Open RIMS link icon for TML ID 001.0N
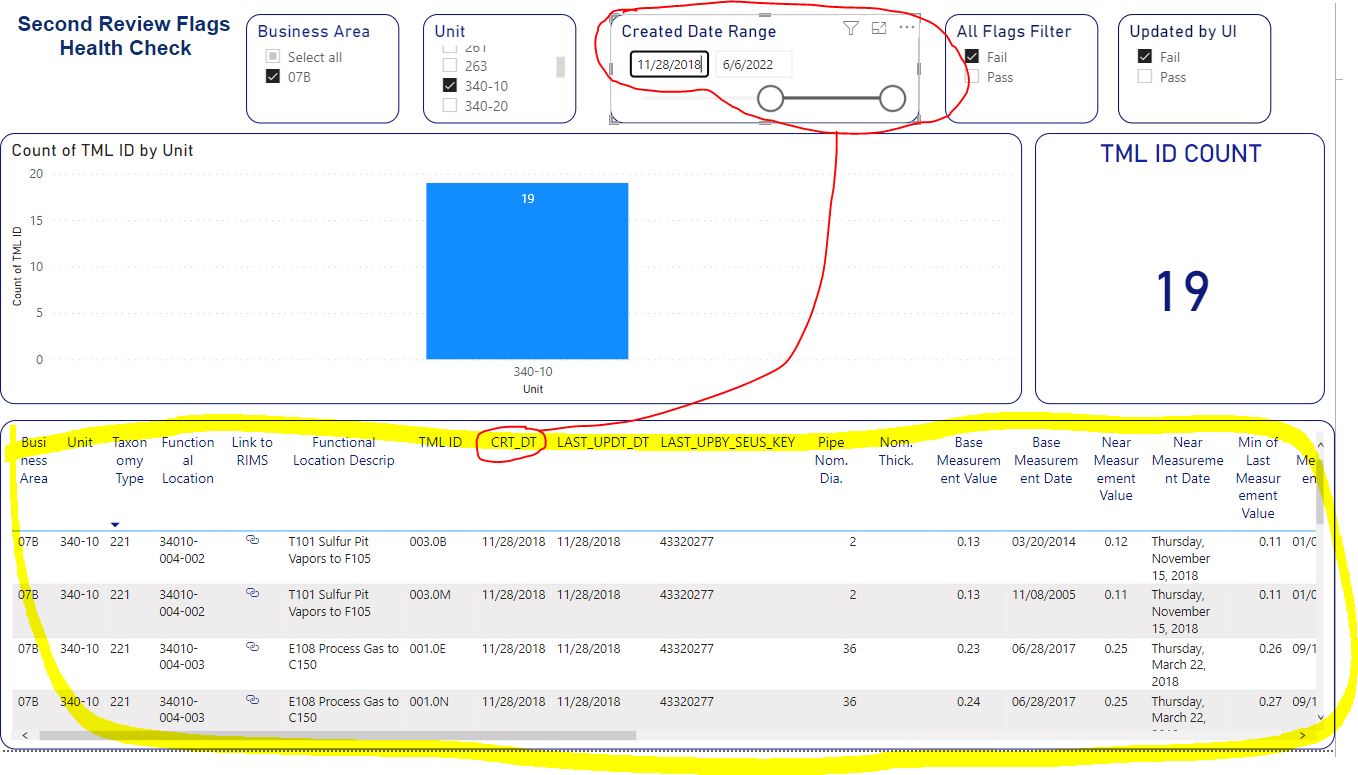 (252, 700)
